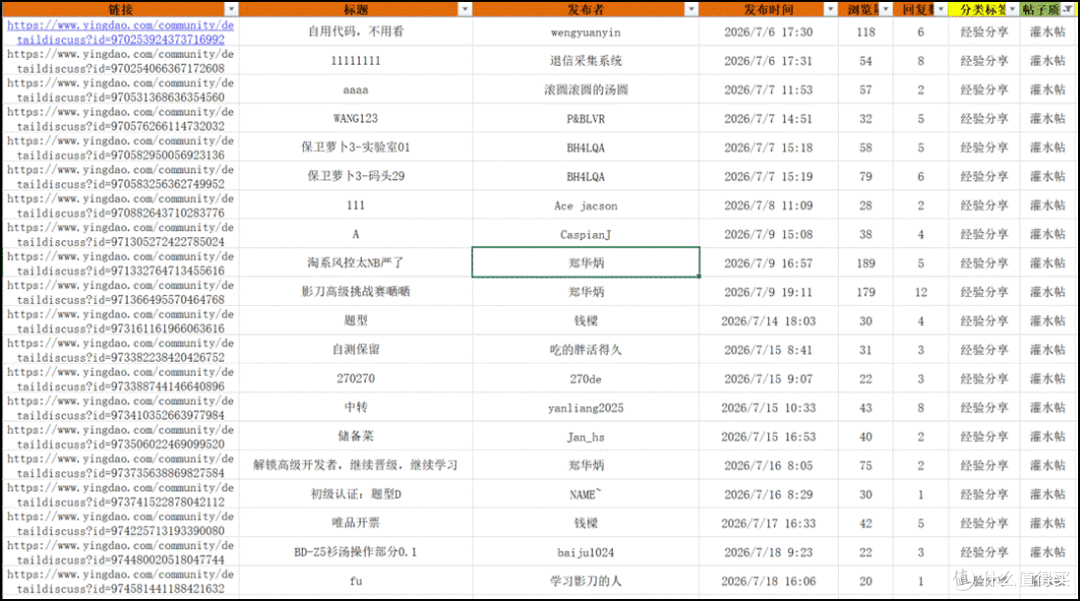Click the 标题 header cell
This screenshot has width=1080, height=601.
(355, 9)
